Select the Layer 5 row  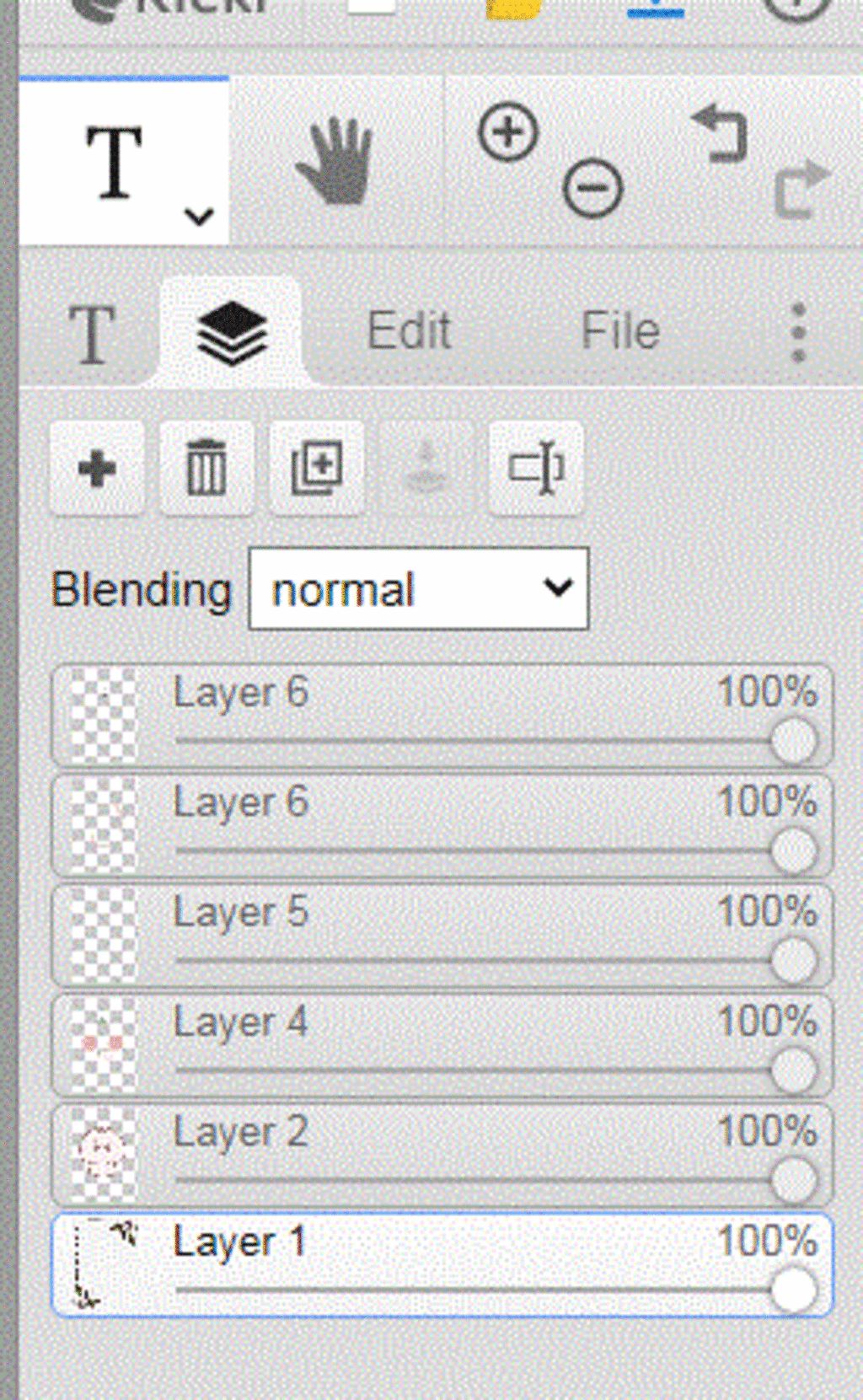click(x=442, y=936)
